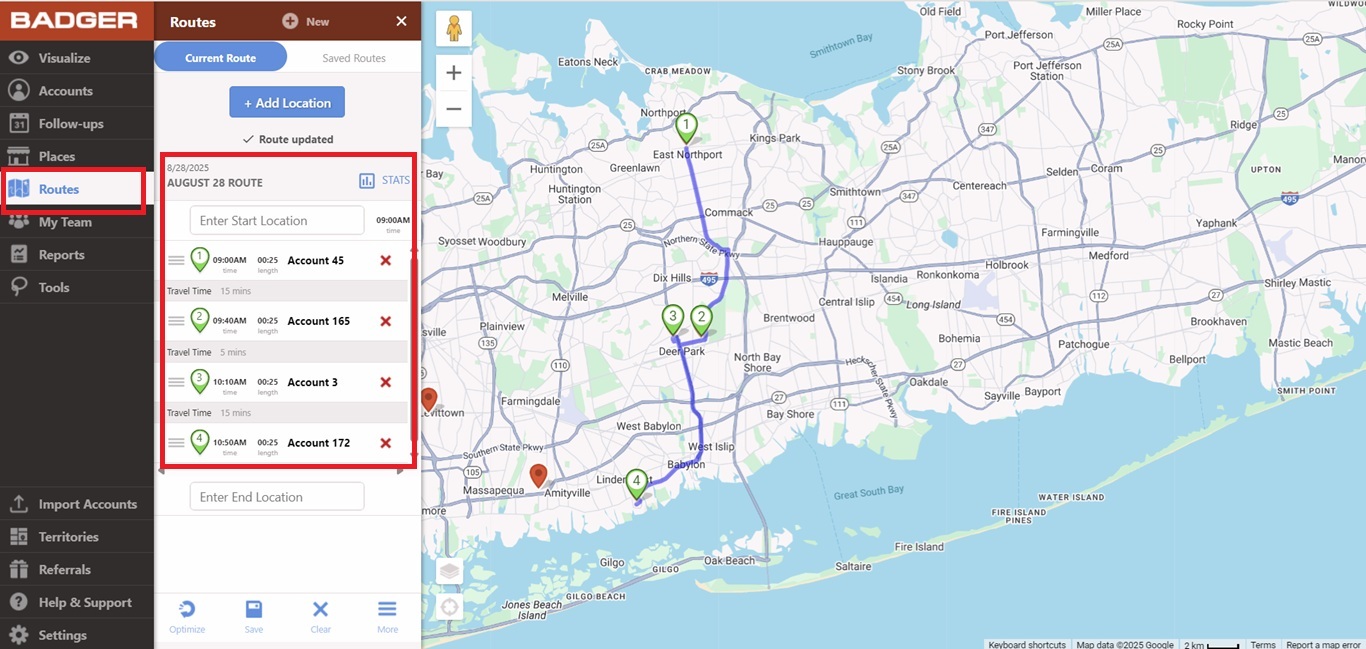Screen dimensions: 1366x649
Task: Click the Add Location button
Action: click(x=287, y=103)
